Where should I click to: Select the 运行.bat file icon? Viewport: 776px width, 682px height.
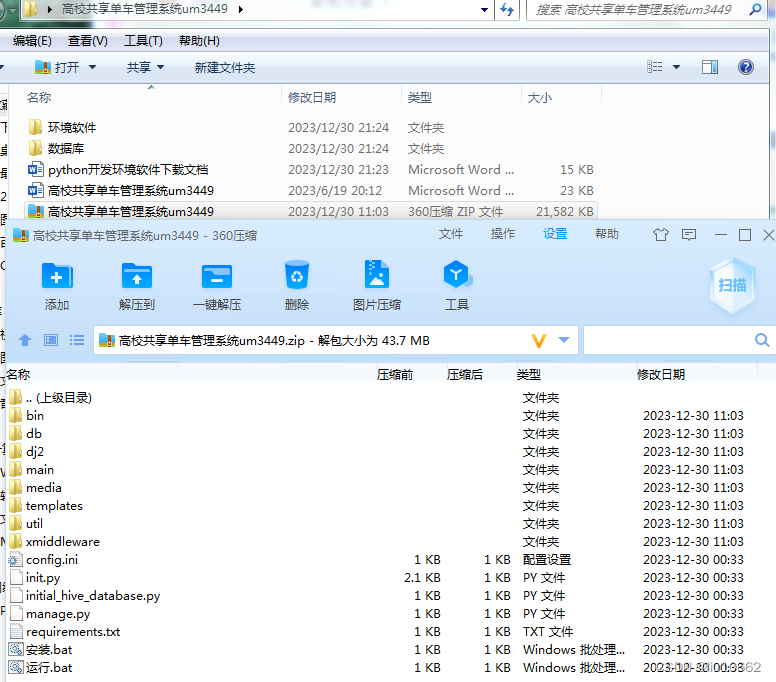(16, 667)
